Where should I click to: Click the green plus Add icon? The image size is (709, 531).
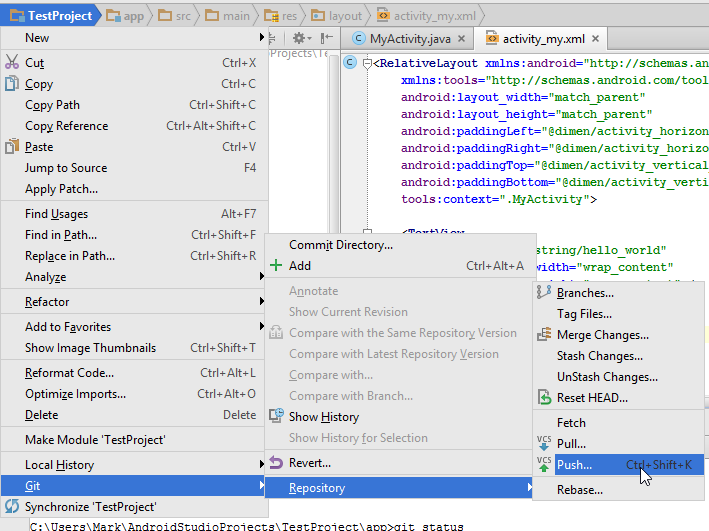click(x=276, y=266)
